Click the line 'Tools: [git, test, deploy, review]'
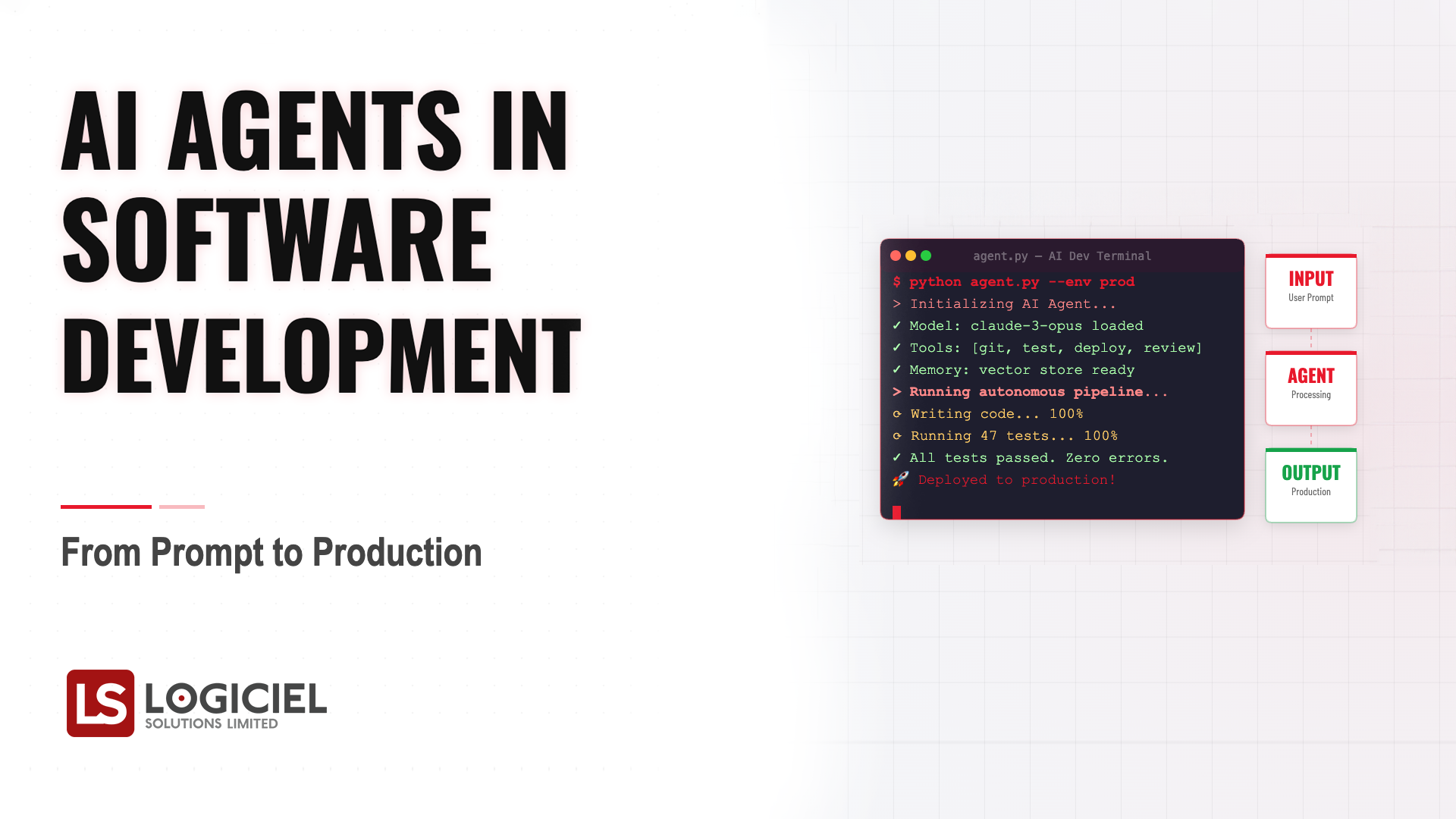Screen dimensions: 1456x819 tap(1056, 348)
